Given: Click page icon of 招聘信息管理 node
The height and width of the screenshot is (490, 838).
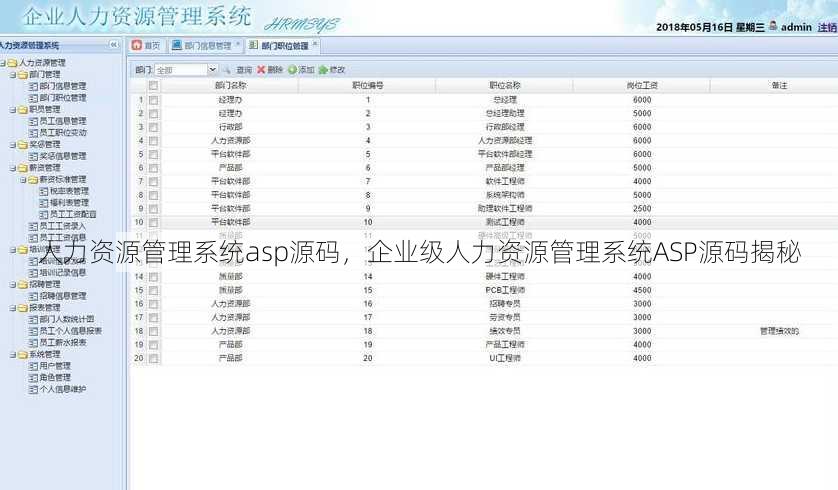Looking at the screenshot, I should click(33, 296).
